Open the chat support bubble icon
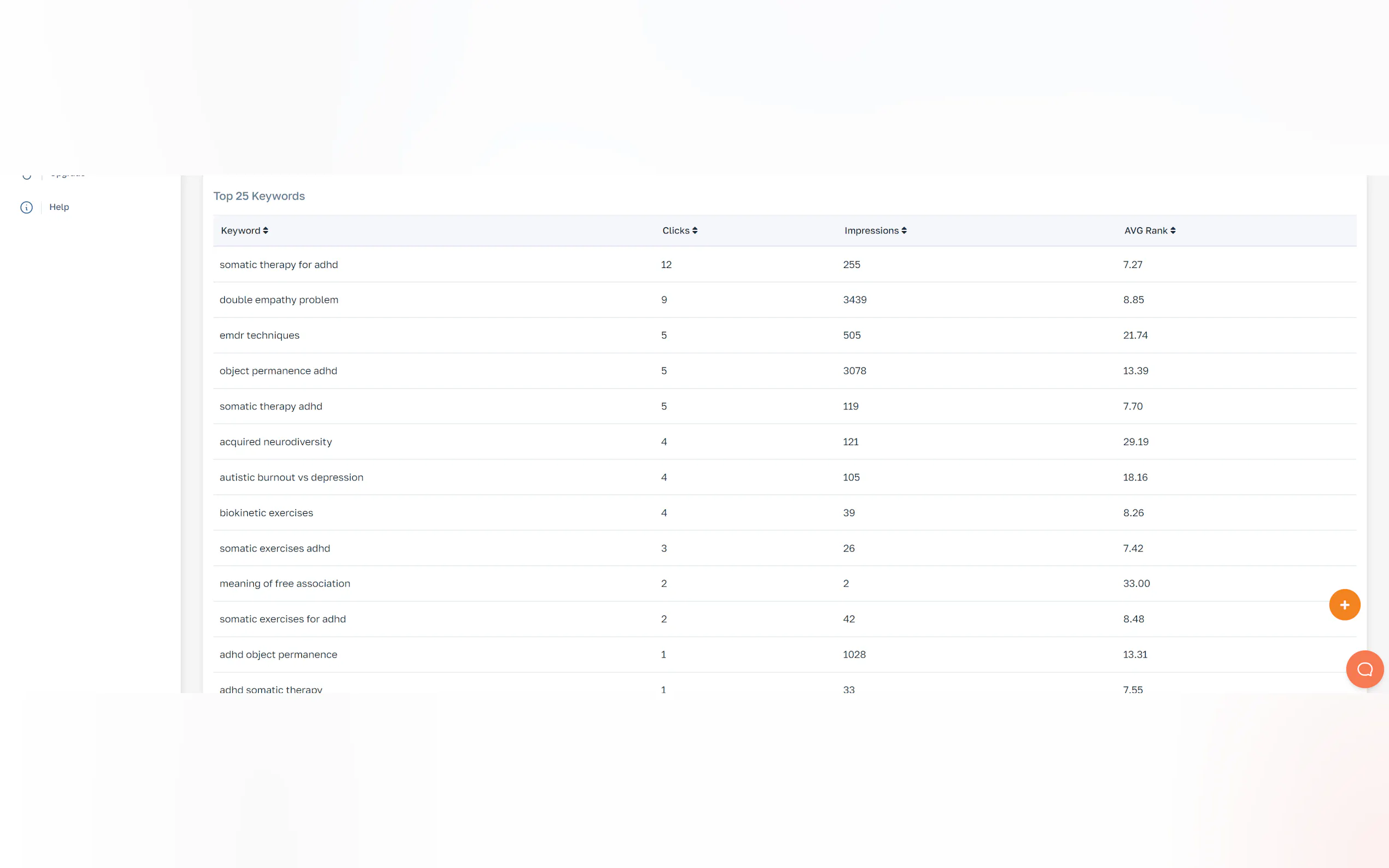 click(x=1364, y=669)
